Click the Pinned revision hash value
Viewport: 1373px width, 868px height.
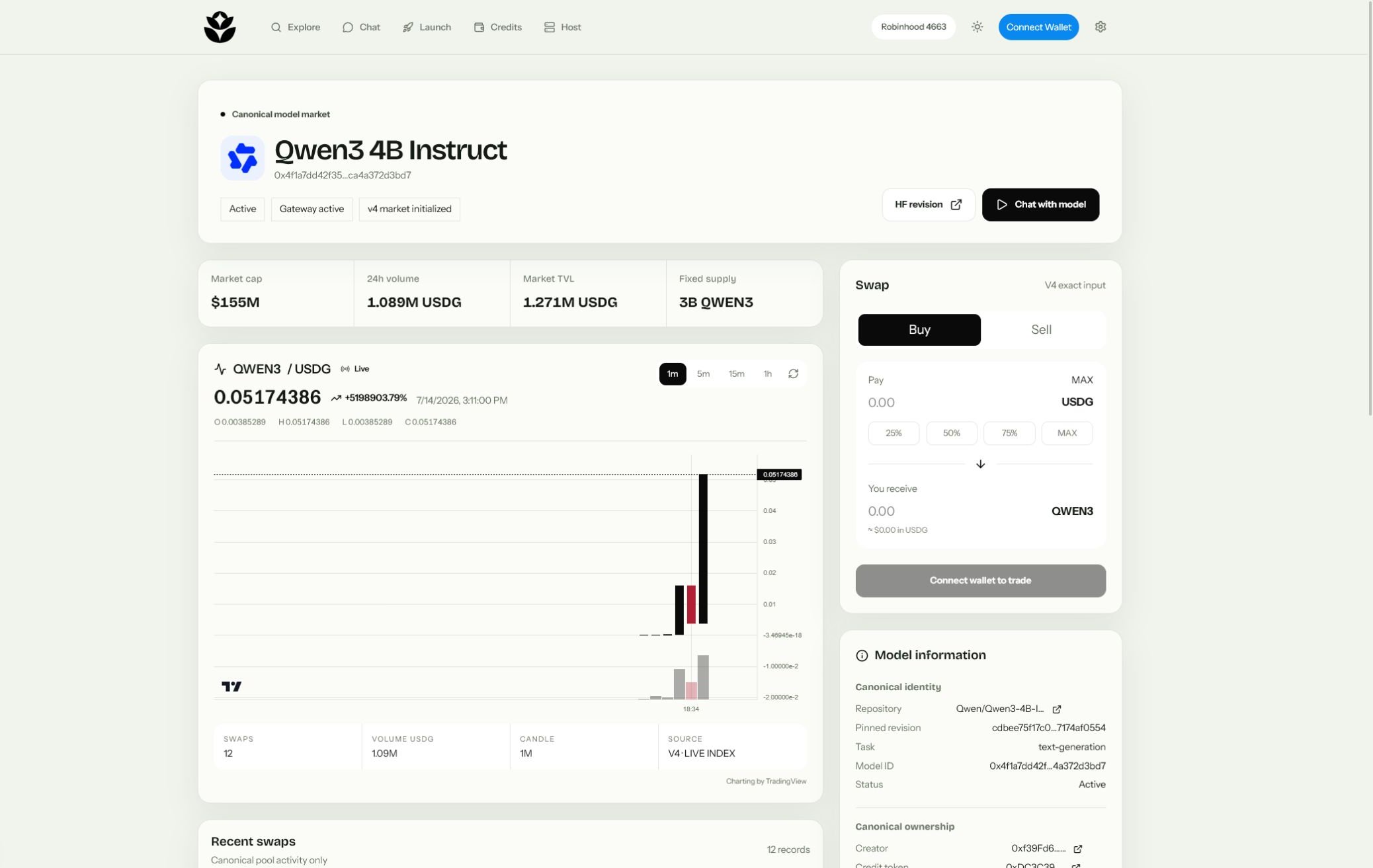pyautogui.click(x=1048, y=728)
